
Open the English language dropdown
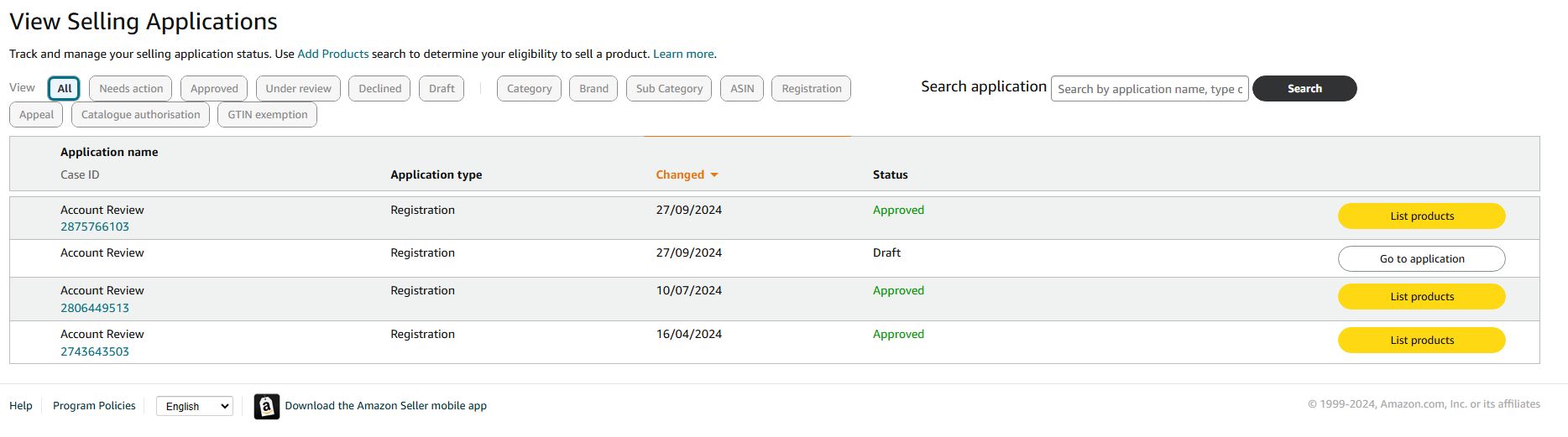tap(195, 407)
